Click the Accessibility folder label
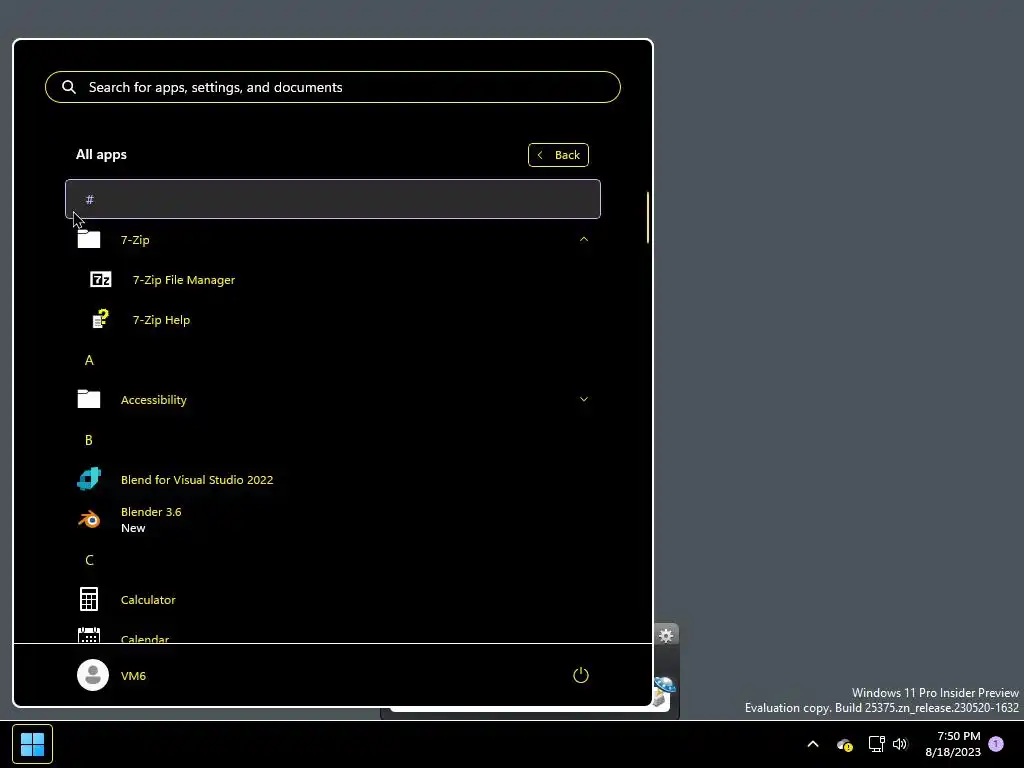 point(153,400)
